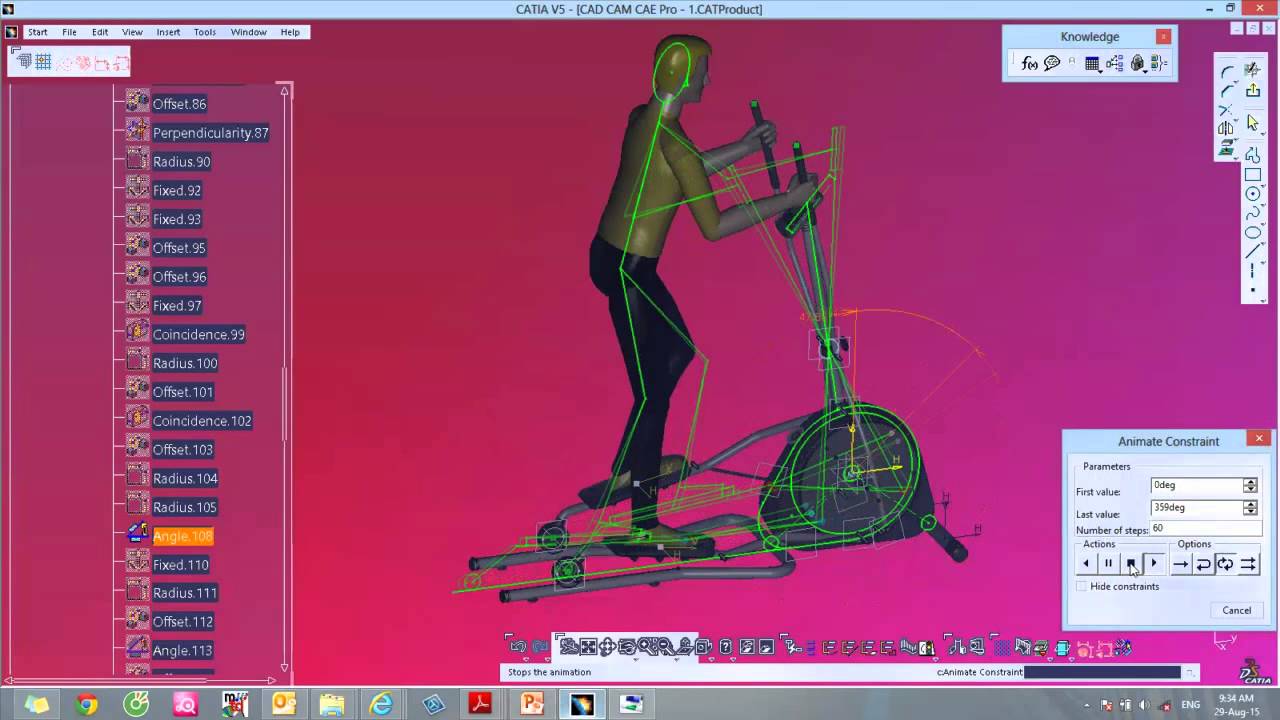Select the Loop animation option
The width and height of the screenshot is (1280, 720).
click(1225, 564)
